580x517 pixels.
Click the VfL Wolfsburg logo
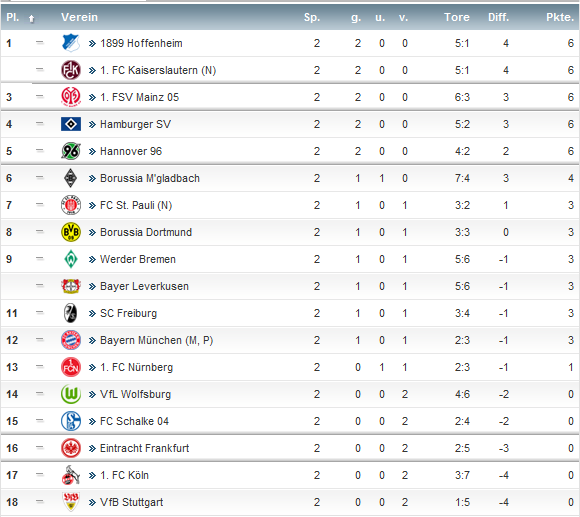tap(71, 394)
